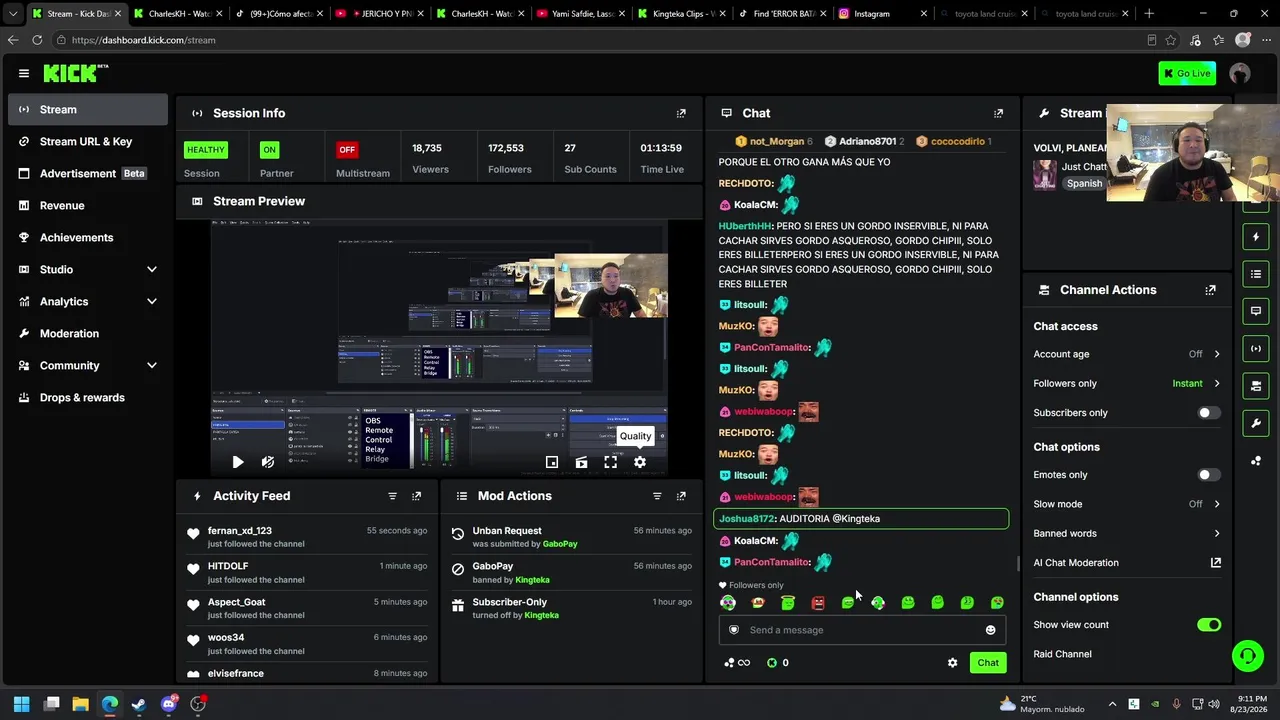Select the Joshua8172 AUDITORIA chat message

tap(861, 519)
